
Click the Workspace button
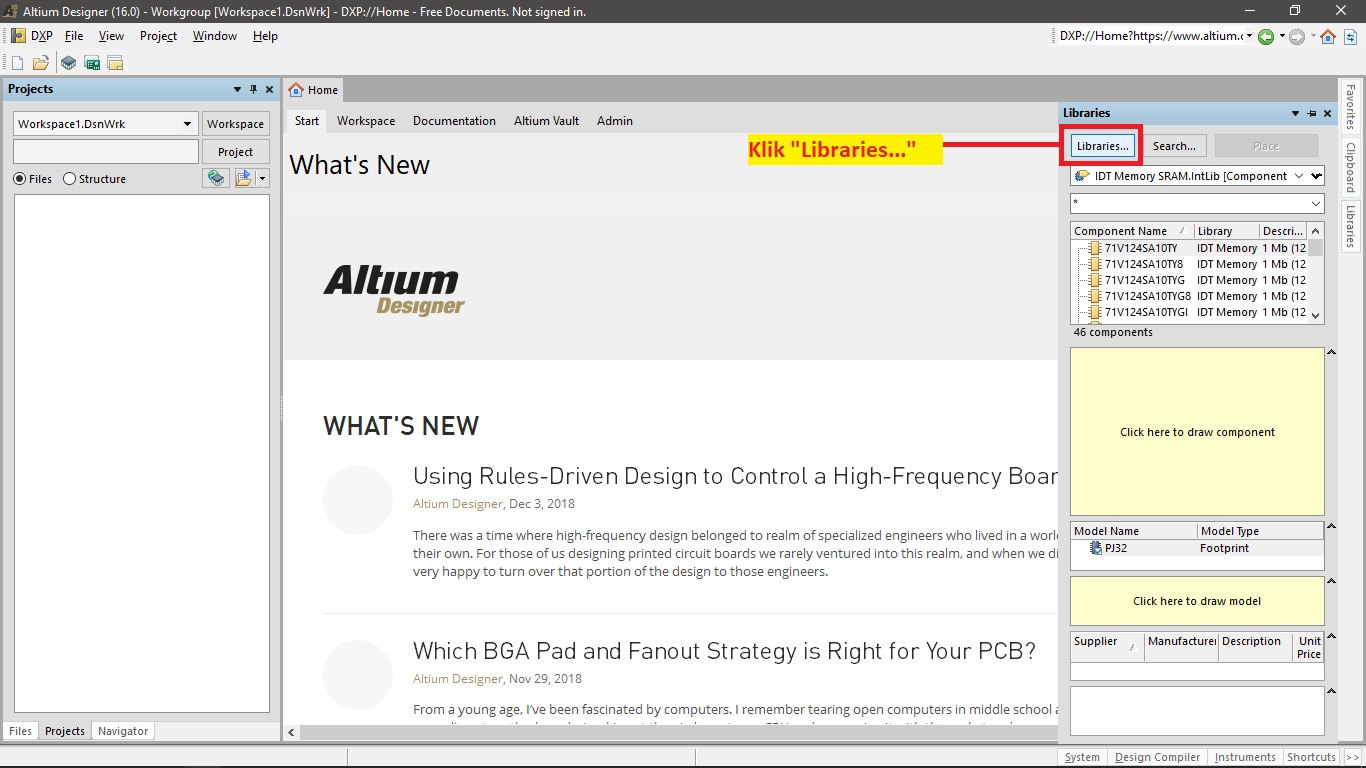point(236,124)
